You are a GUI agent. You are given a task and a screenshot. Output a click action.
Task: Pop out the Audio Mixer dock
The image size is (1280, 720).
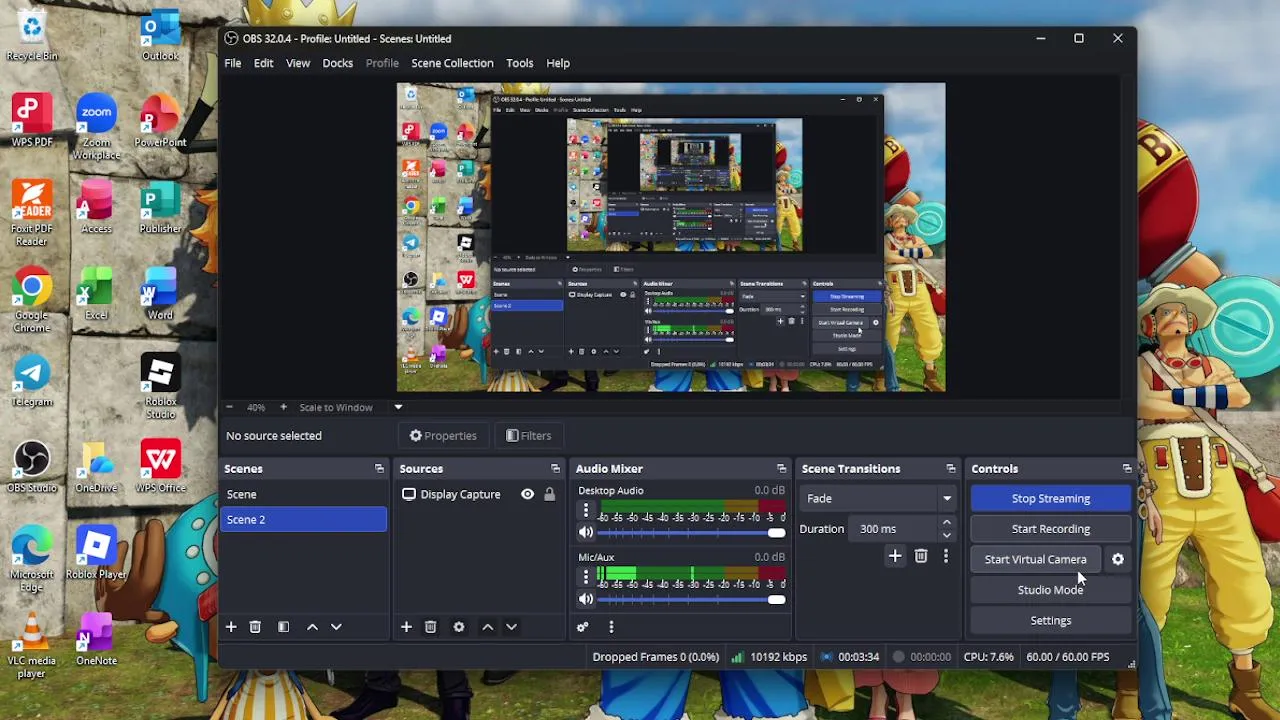781,469
